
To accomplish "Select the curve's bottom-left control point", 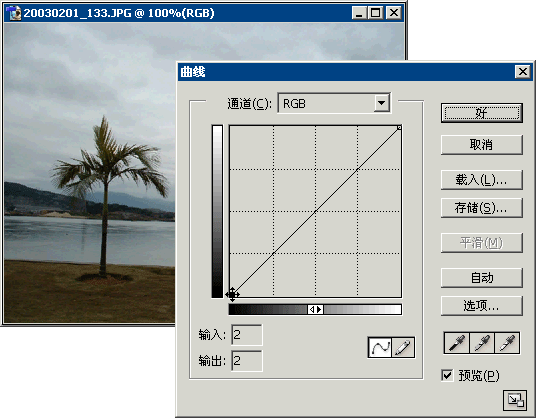I will tap(232, 294).
